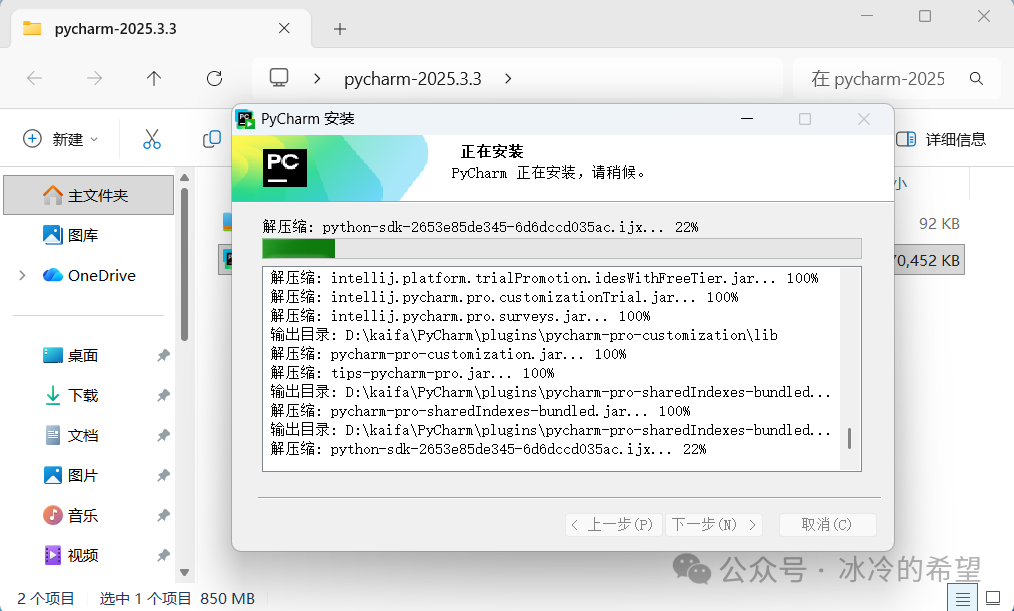Click the pin icon next to 桌面
Image resolution: width=1014 pixels, height=611 pixels.
click(x=163, y=356)
